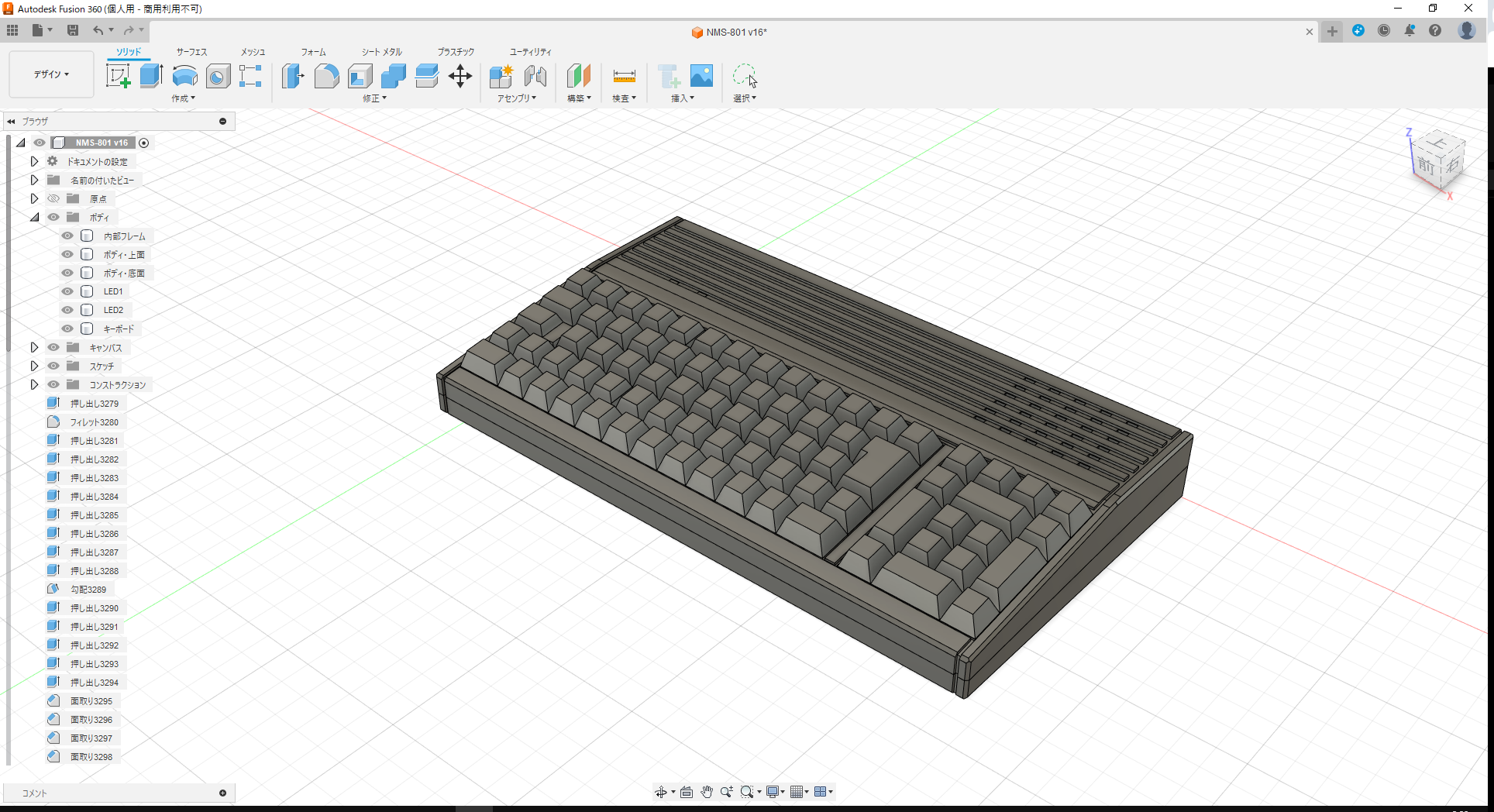
Task: Create a New Component via Assembly icon
Action: pos(500,76)
